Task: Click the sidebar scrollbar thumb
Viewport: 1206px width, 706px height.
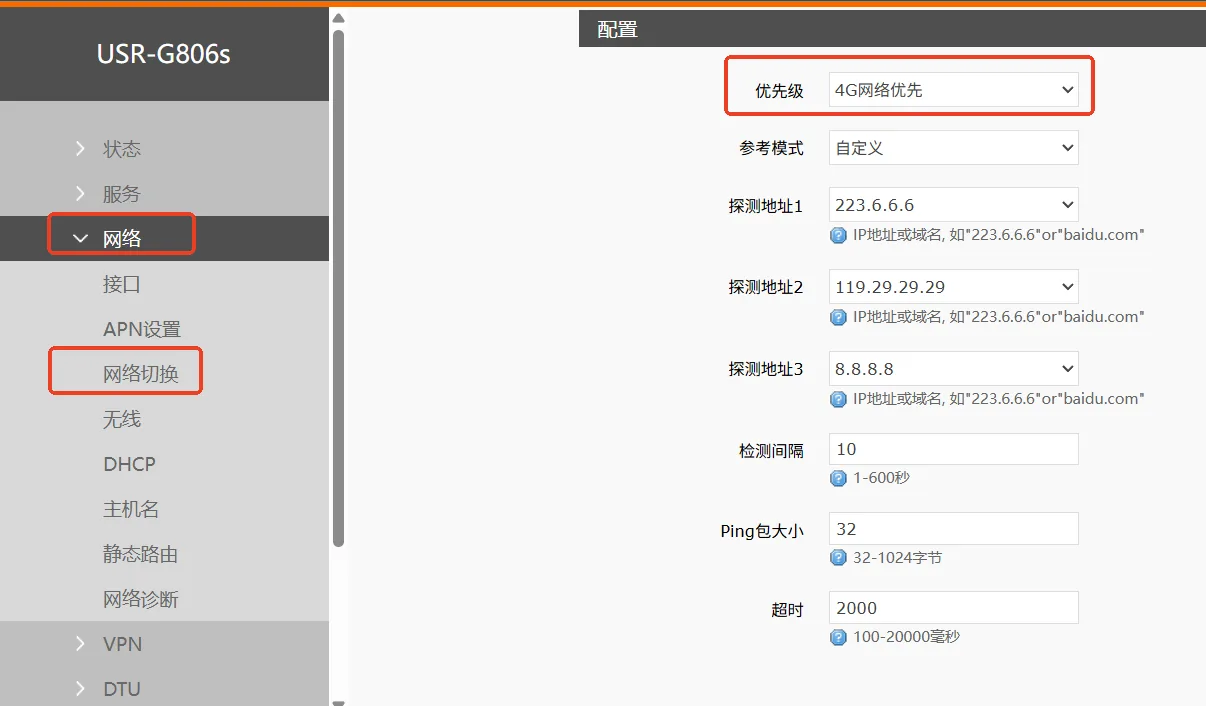Action: coord(338,288)
